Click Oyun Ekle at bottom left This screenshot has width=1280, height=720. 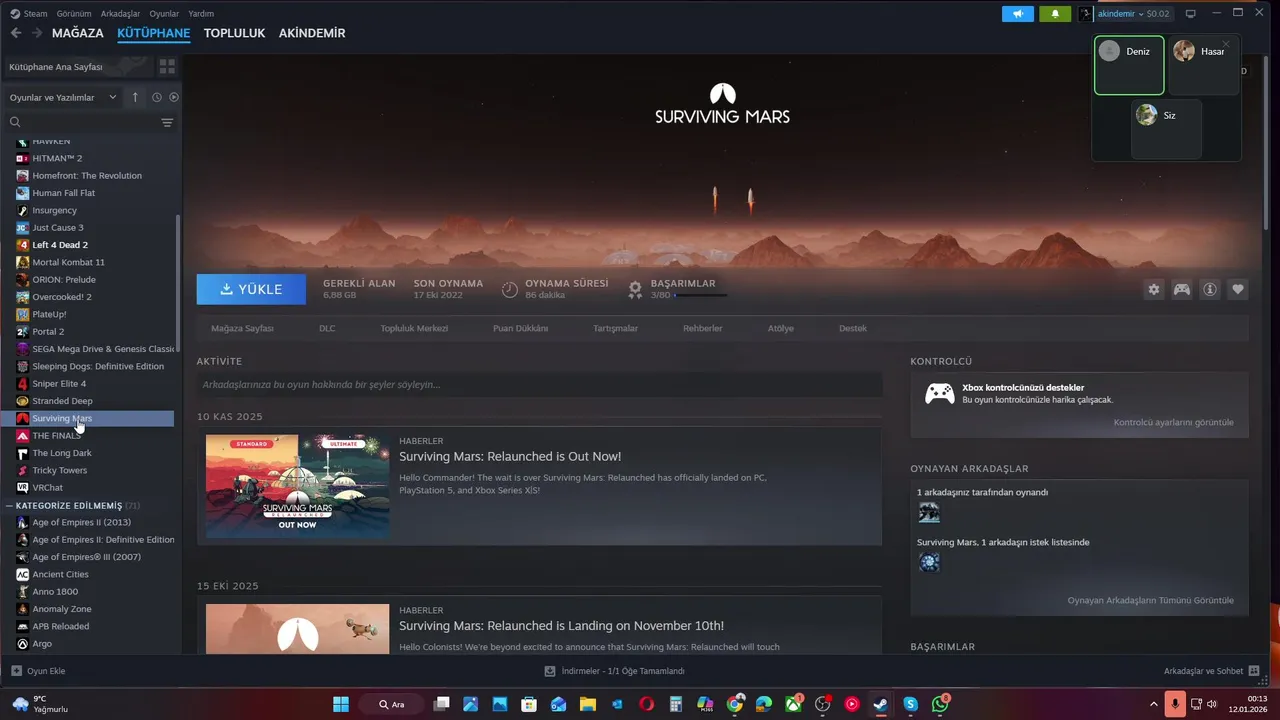(38, 671)
